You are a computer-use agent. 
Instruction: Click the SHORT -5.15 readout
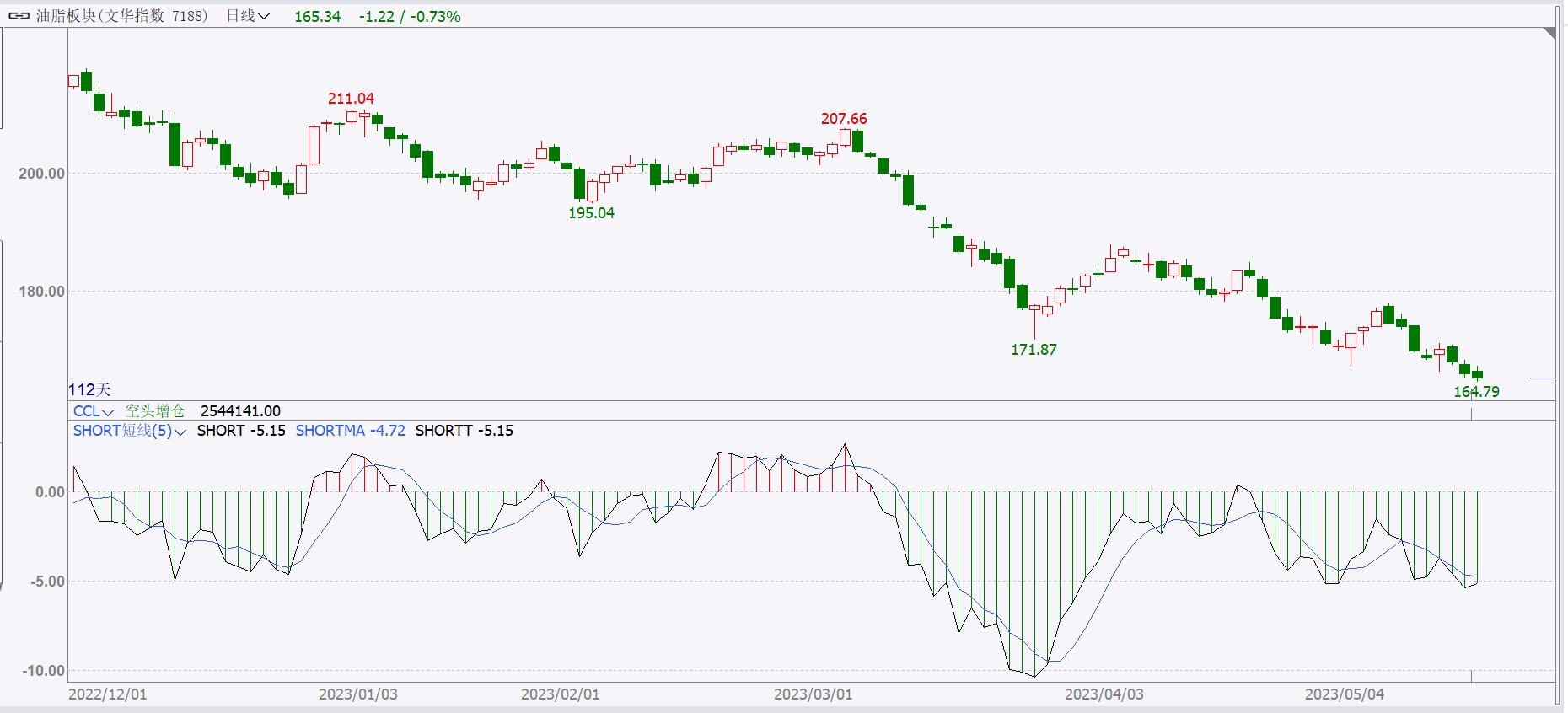pos(241,431)
